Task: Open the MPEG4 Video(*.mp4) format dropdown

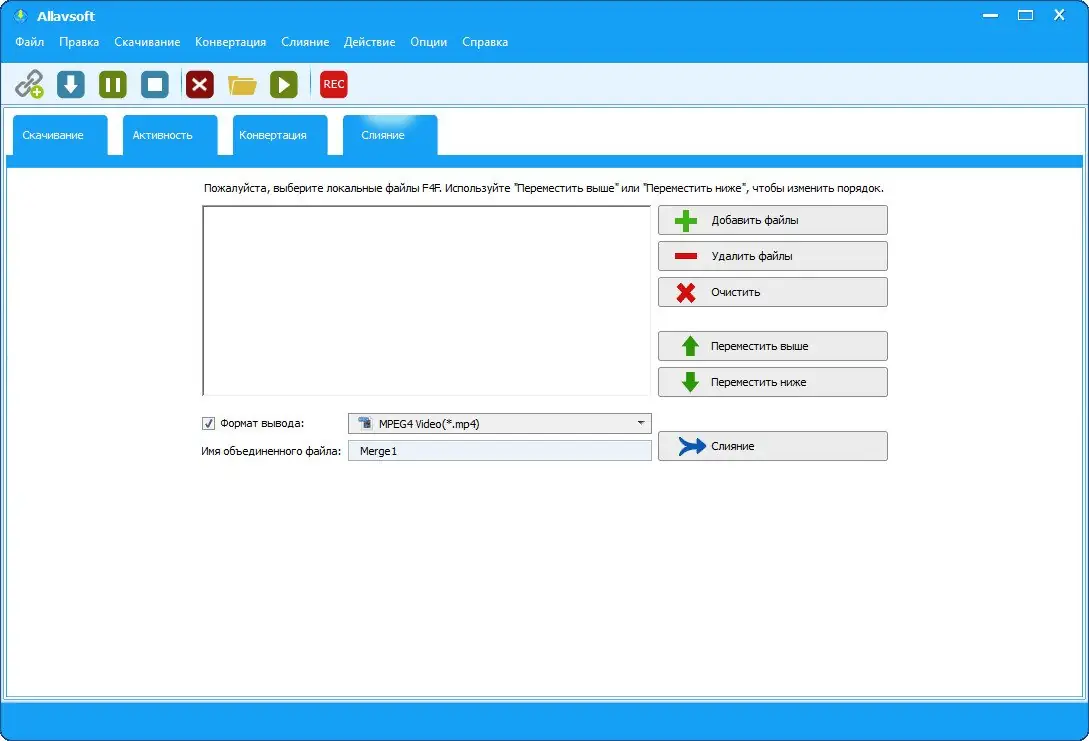Action: [x=499, y=423]
